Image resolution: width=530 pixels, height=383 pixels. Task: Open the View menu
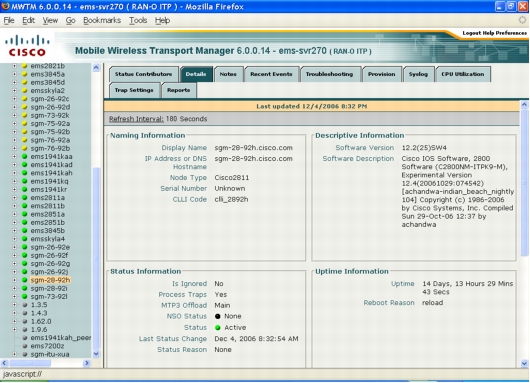(x=50, y=21)
